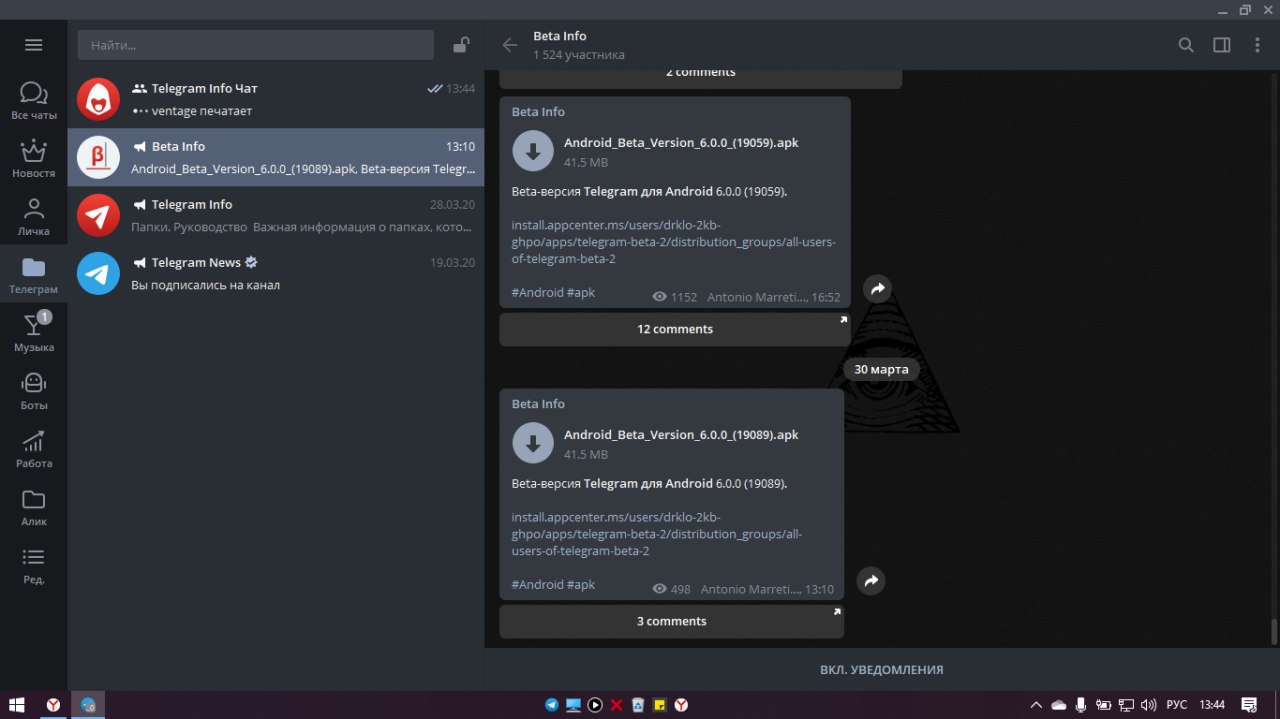Select the Личка folder tab
1280x719 pixels.
[34, 217]
